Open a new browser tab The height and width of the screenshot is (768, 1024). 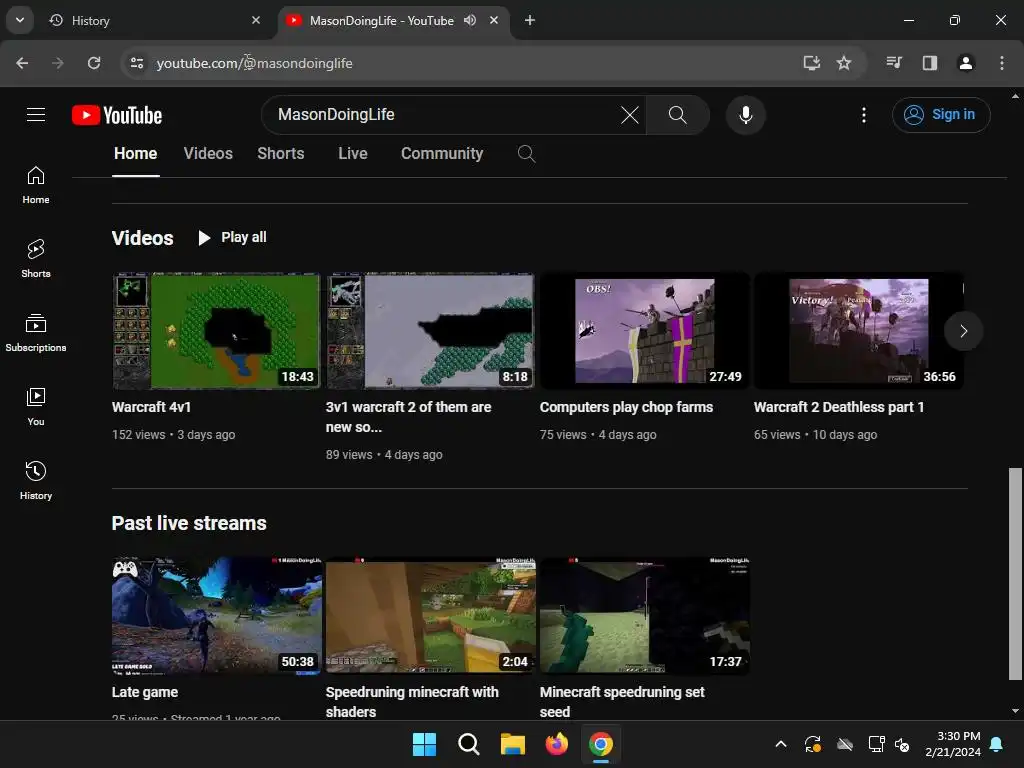(x=530, y=20)
